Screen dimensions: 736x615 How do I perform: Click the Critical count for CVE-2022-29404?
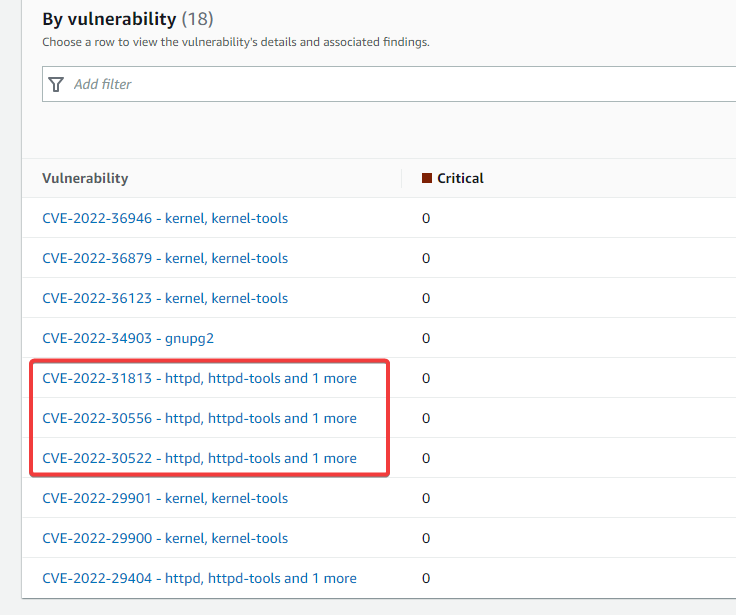coord(426,578)
